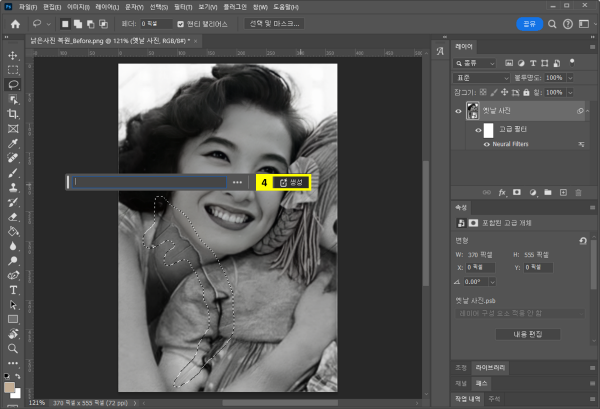Click the delete layer trash icon

click(x=579, y=190)
